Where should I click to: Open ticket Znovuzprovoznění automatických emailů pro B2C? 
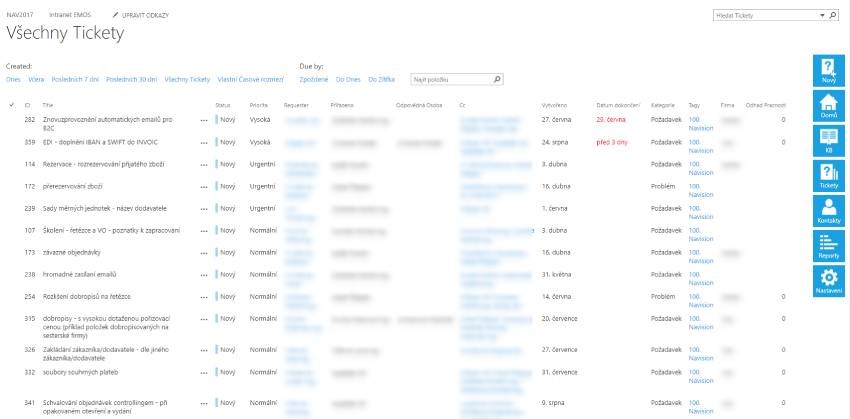107,124
